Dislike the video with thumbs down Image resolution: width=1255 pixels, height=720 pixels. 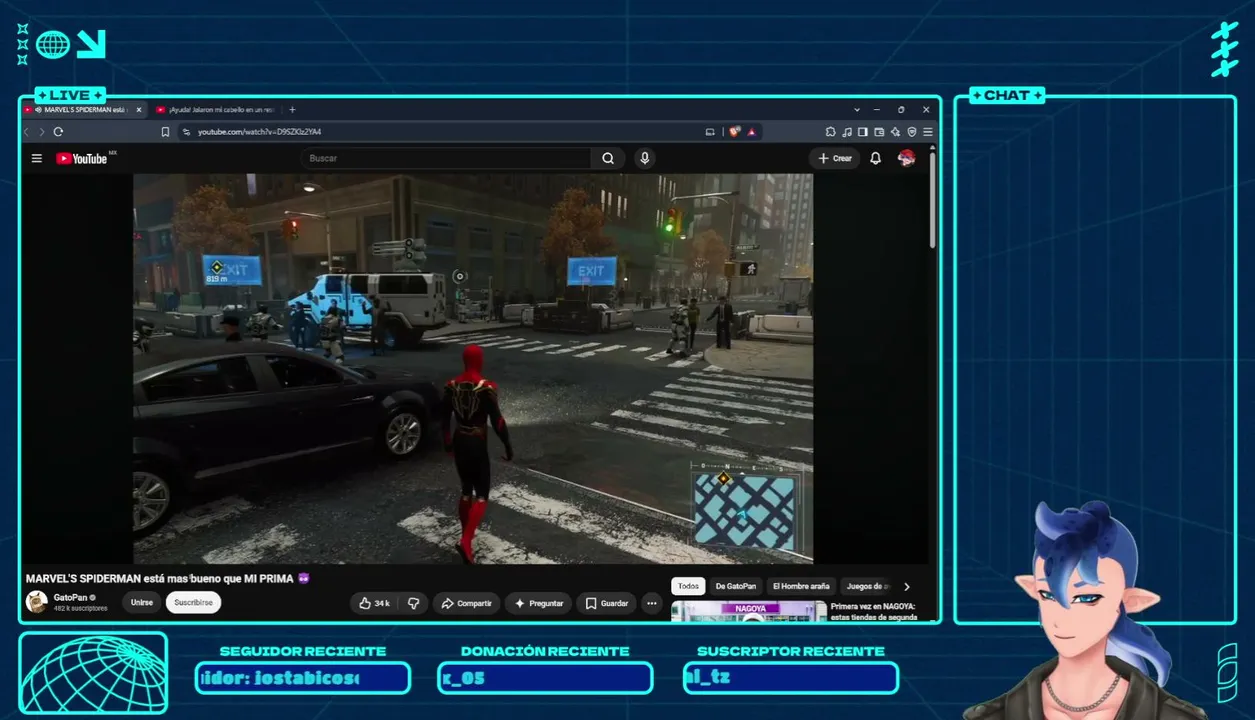413,603
